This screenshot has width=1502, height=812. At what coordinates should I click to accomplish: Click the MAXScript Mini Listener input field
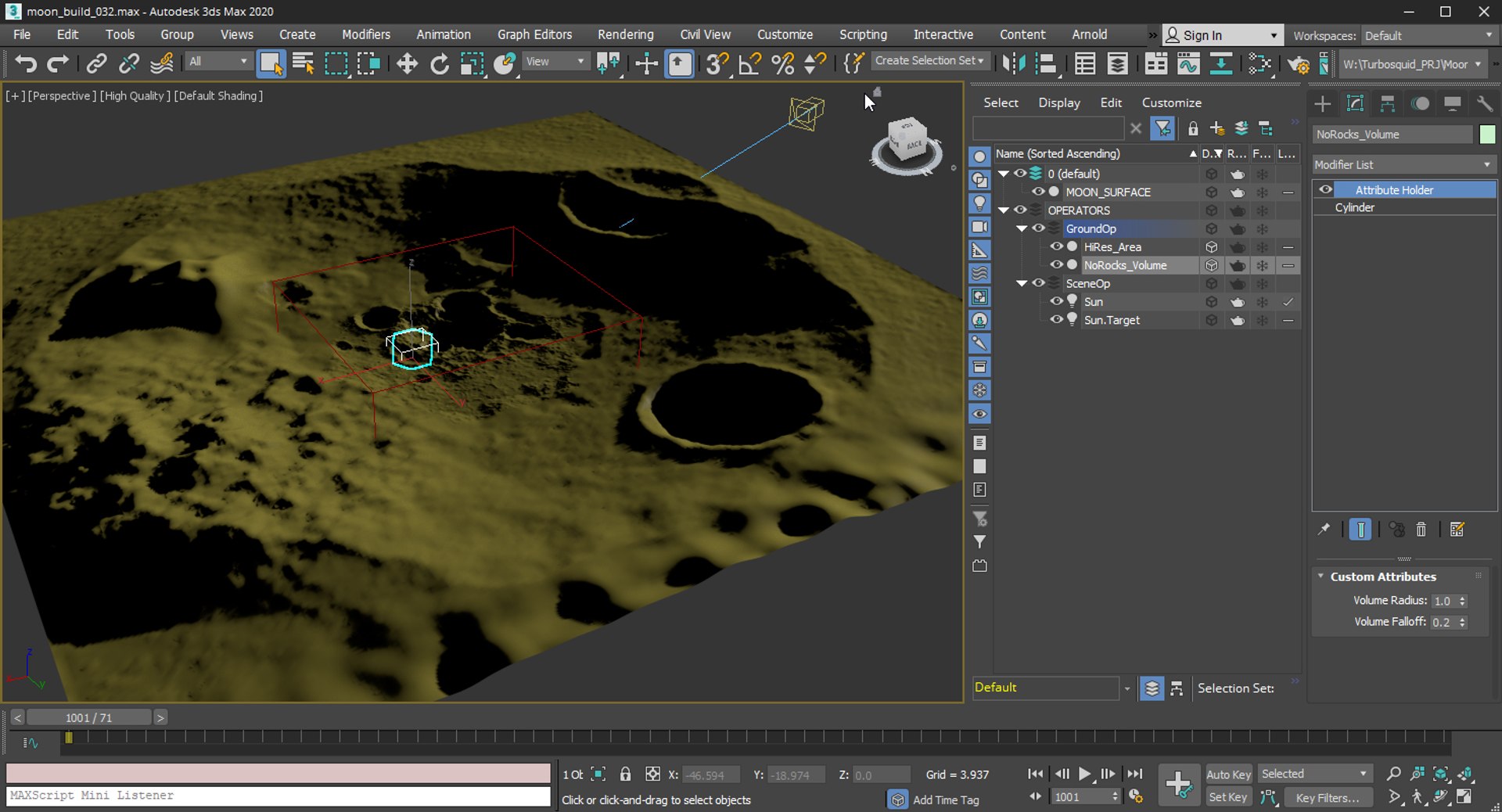[x=278, y=796]
